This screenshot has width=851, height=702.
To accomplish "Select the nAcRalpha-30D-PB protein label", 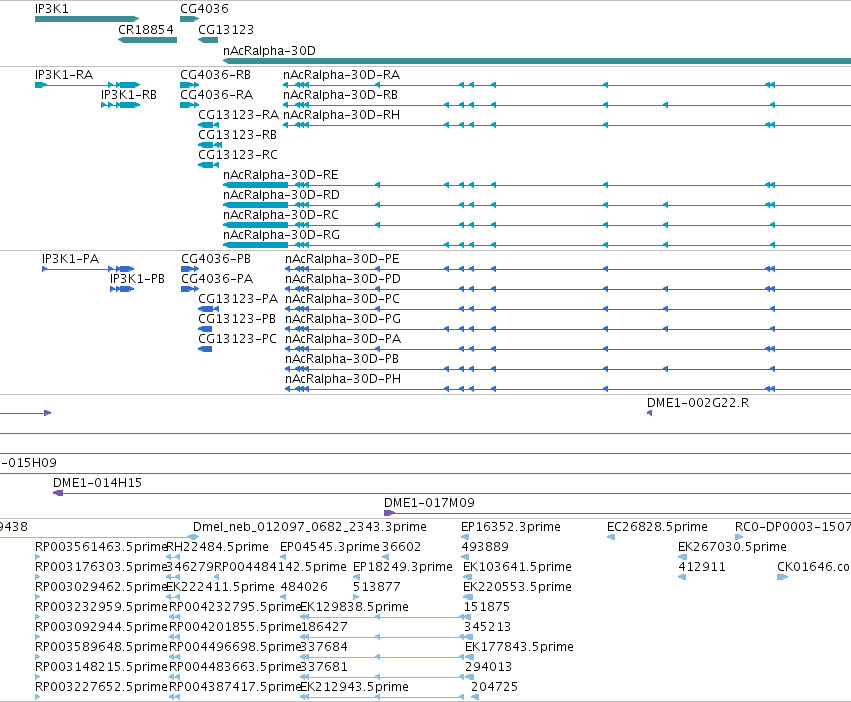I will coord(342,359).
